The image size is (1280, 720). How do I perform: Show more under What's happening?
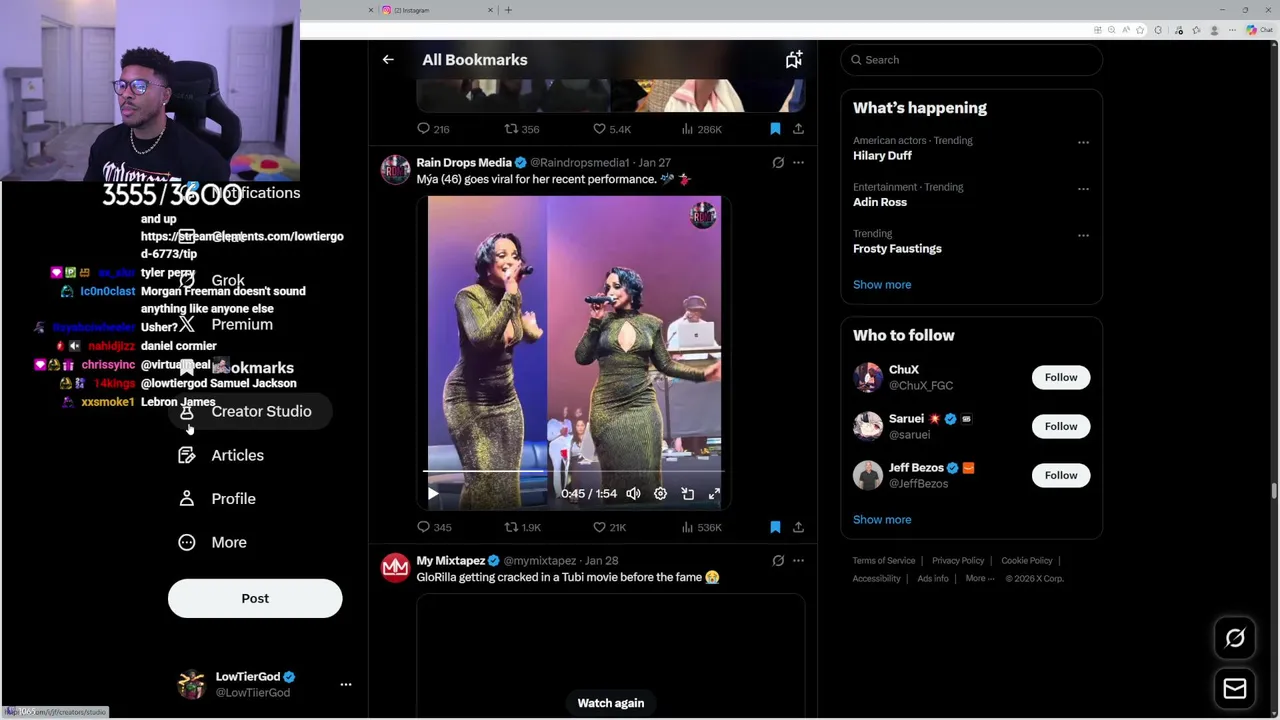882,285
